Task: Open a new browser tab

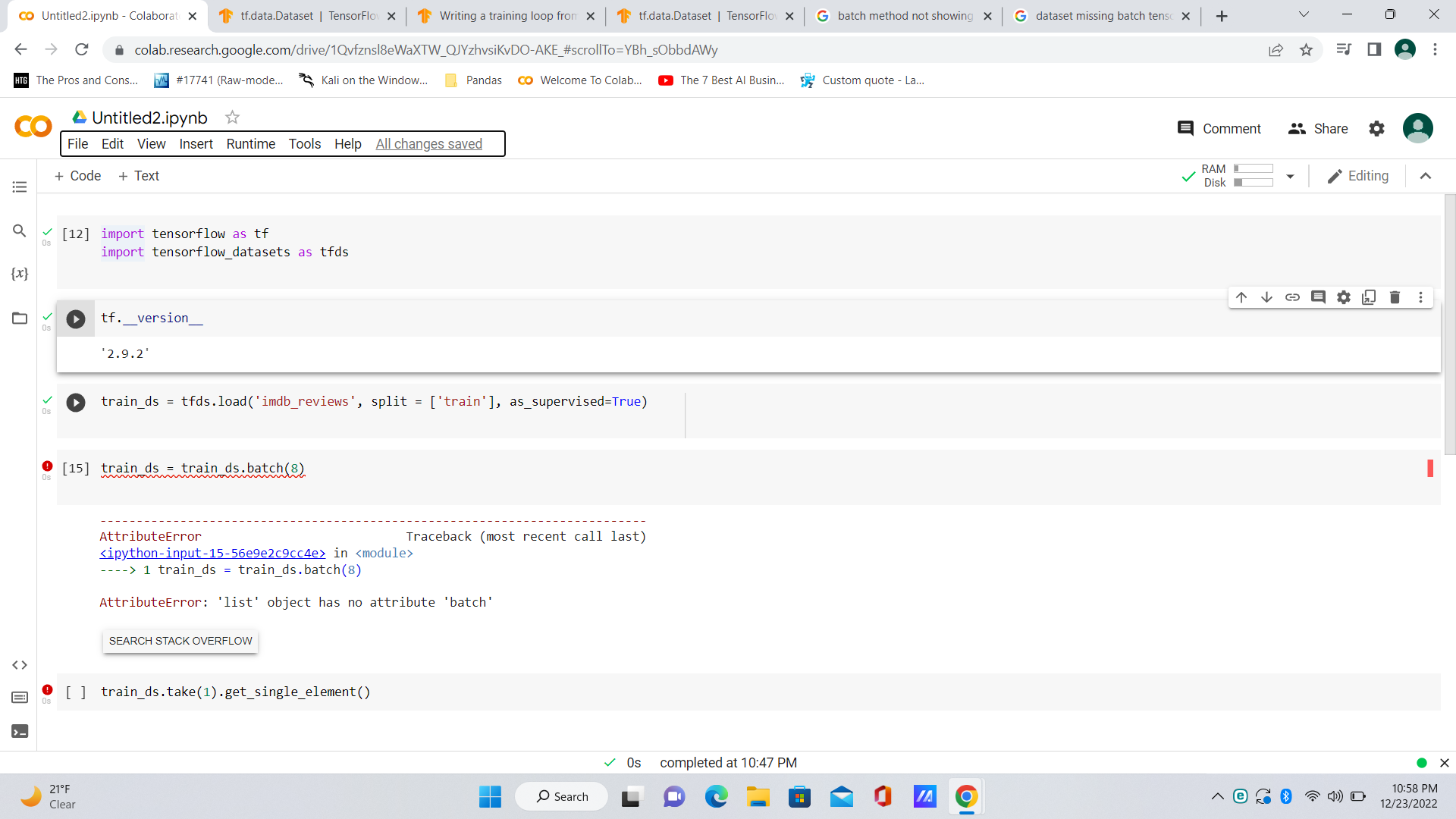Action: pyautogui.click(x=1222, y=16)
